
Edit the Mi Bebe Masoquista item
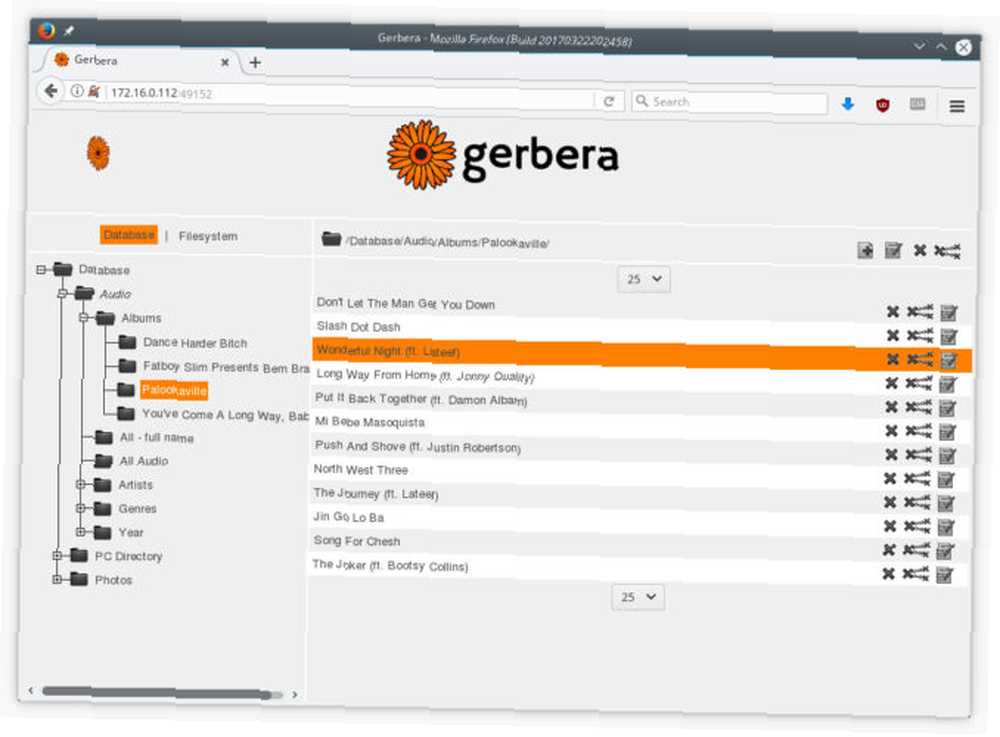947,432
